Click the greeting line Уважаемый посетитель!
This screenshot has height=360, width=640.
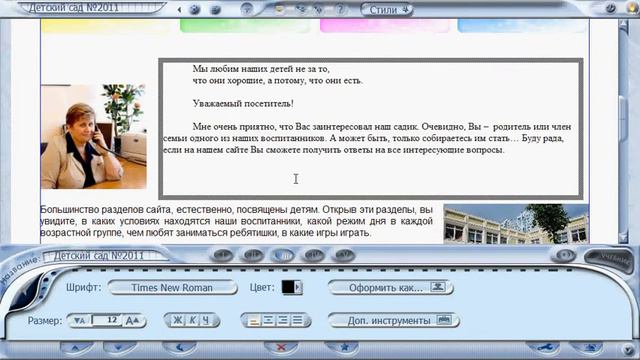(x=243, y=104)
